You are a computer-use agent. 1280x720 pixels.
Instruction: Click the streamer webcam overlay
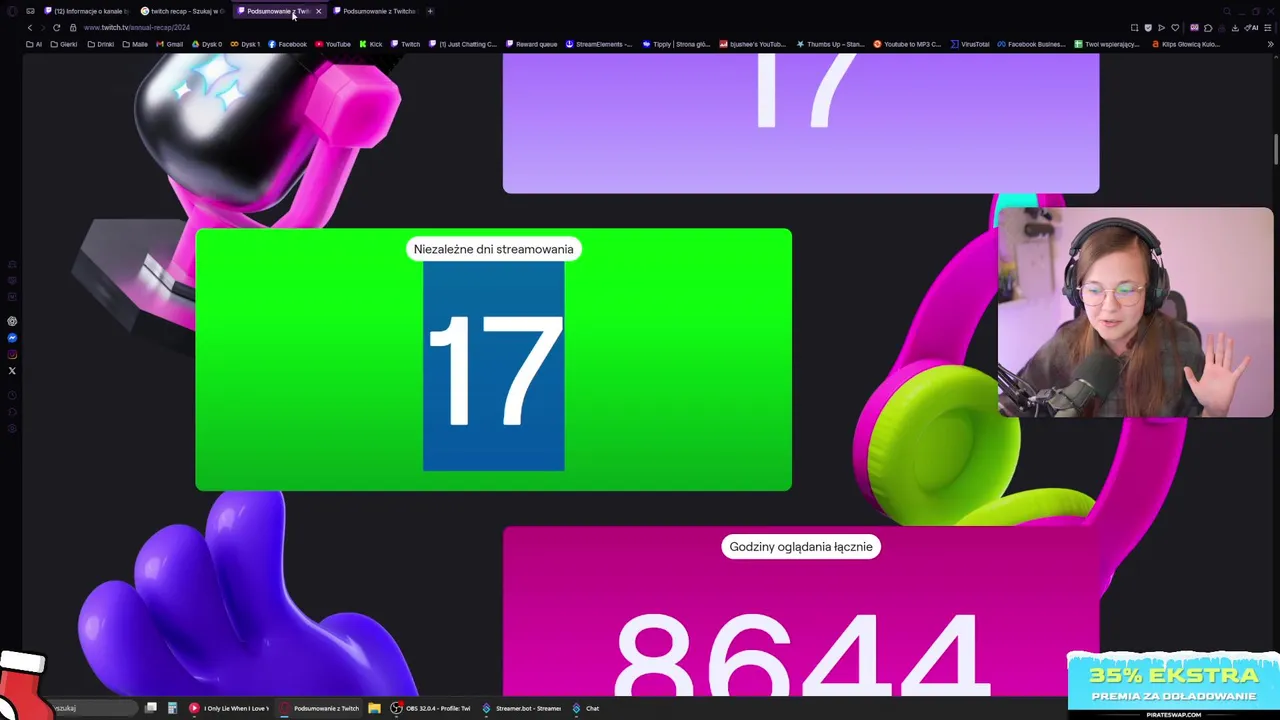(1135, 312)
